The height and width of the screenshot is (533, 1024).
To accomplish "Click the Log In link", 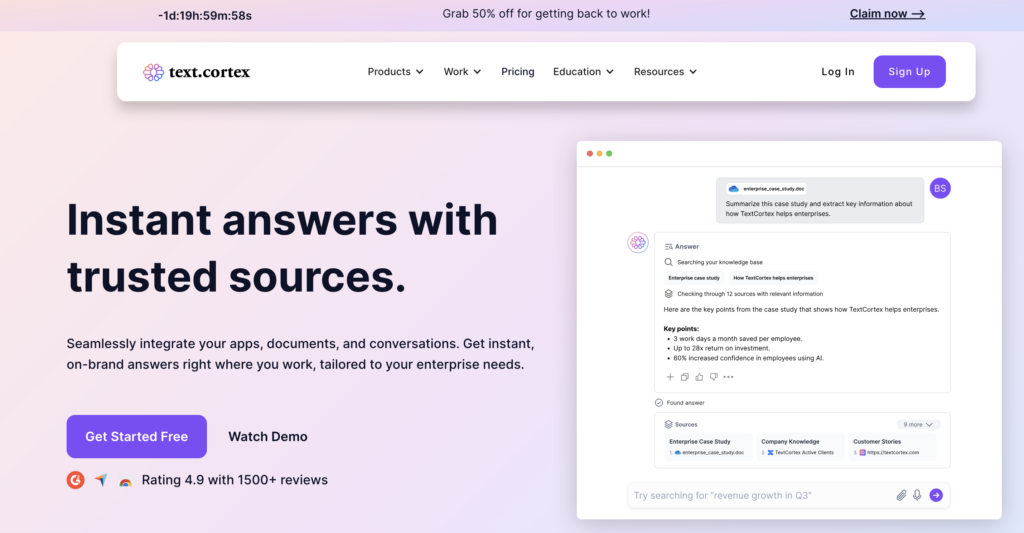I will point(838,72).
